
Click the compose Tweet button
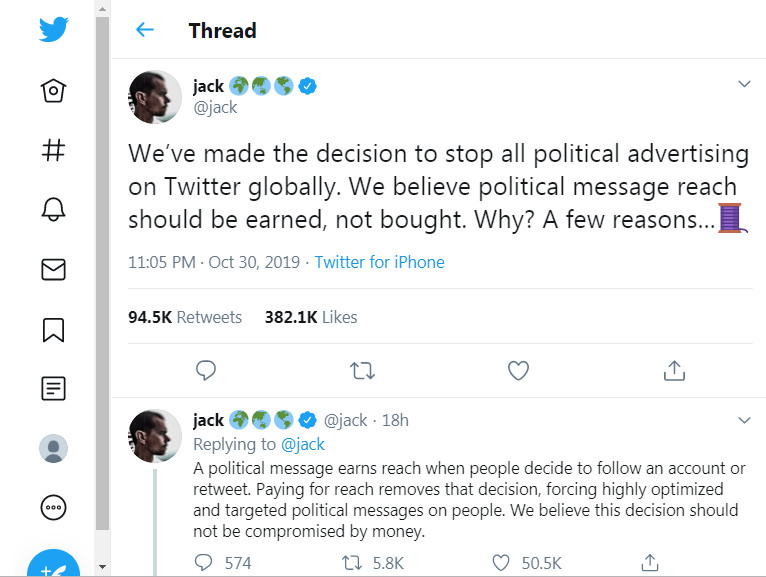pos(53,564)
